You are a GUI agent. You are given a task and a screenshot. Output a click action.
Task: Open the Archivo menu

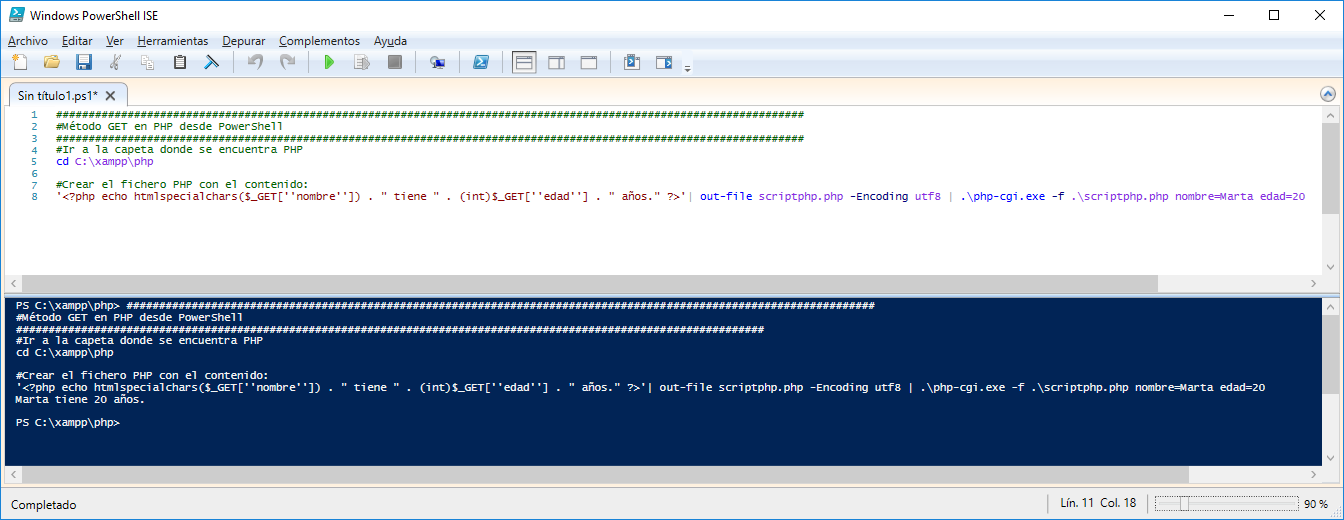[x=27, y=41]
